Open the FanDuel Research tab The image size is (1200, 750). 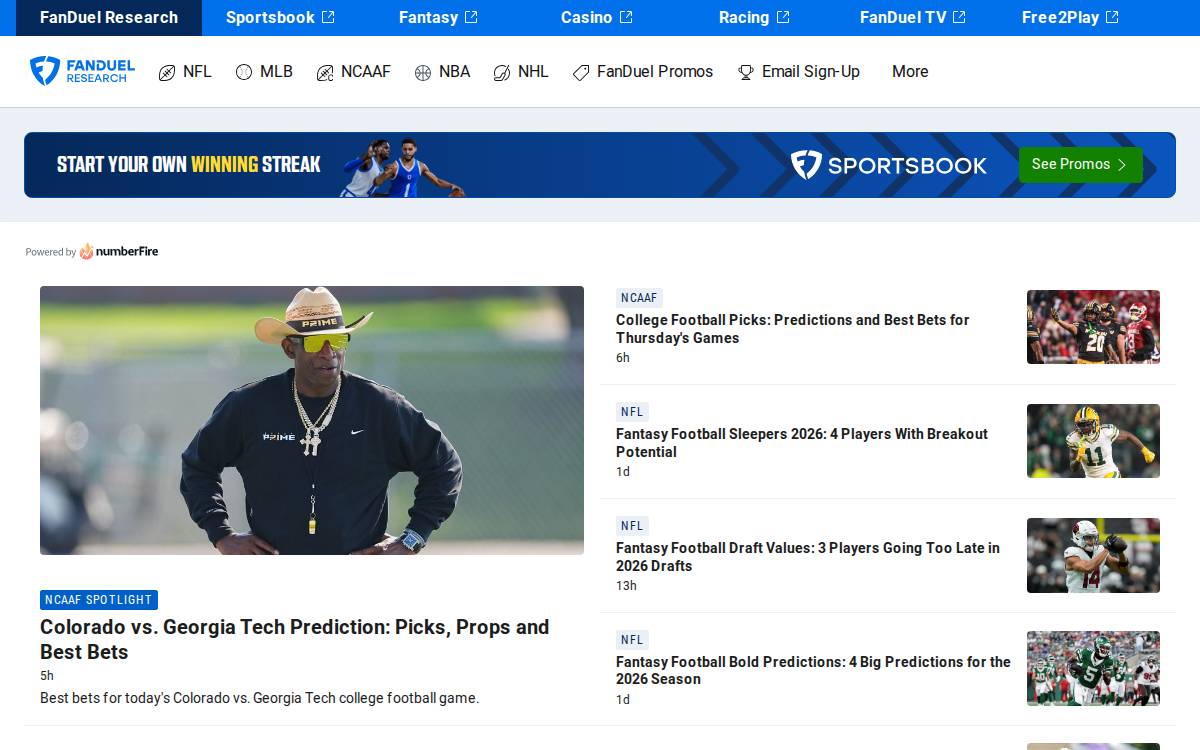[109, 17]
